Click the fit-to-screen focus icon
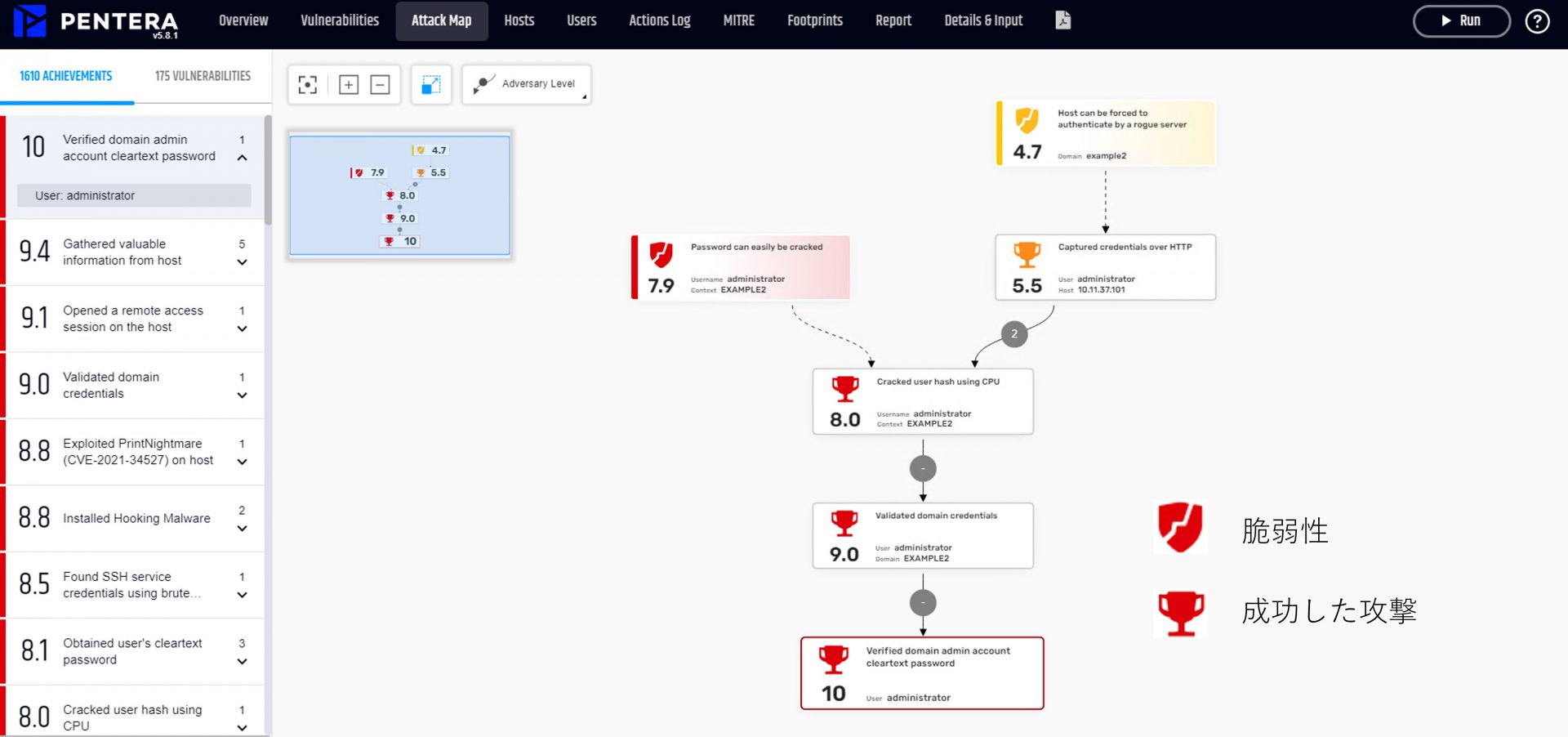This screenshot has width=1568, height=737. pyautogui.click(x=307, y=85)
